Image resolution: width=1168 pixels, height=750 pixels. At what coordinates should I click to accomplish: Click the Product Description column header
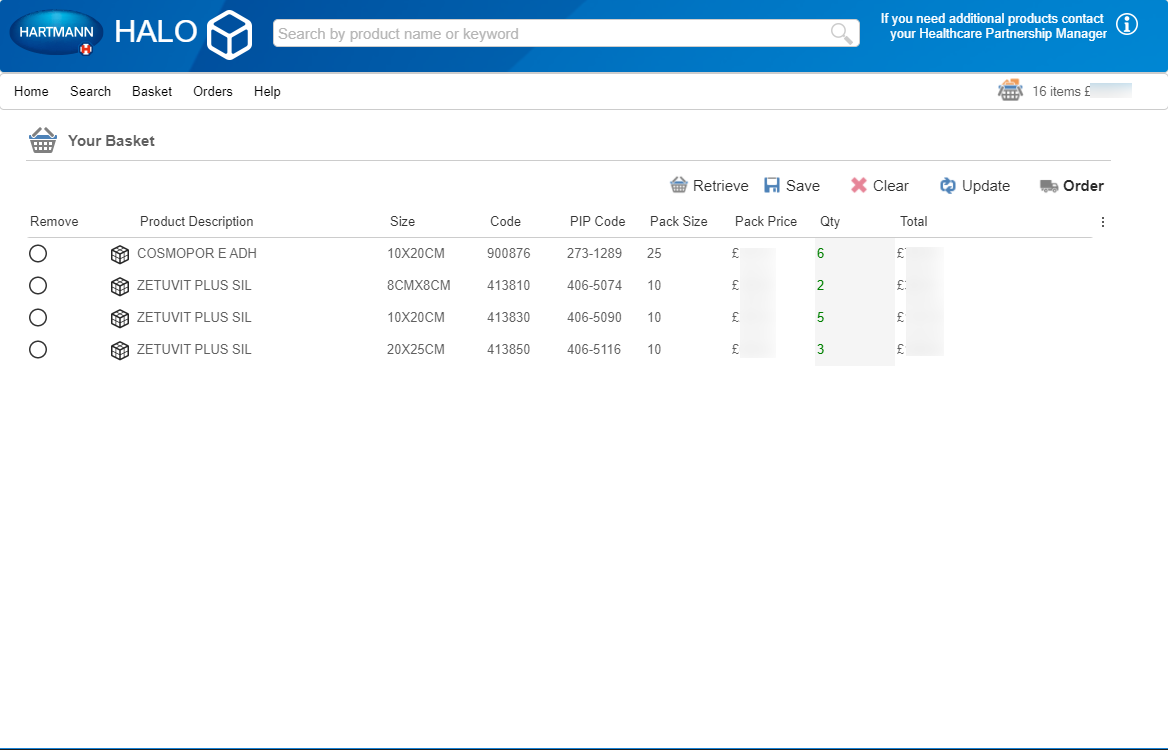point(197,221)
